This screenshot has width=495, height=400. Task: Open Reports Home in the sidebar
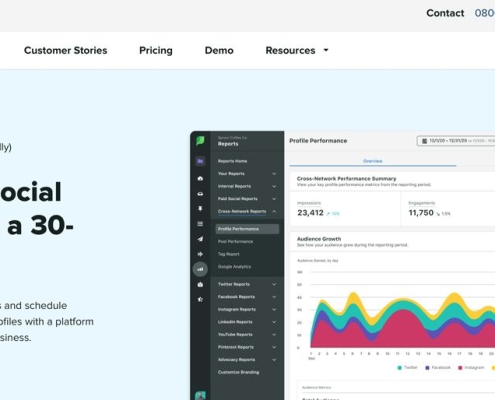(232, 161)
